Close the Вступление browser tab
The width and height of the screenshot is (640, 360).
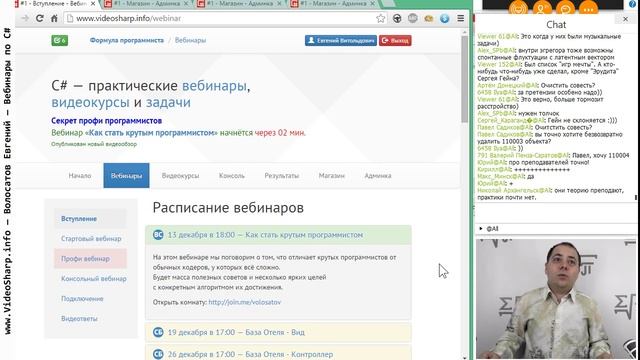click(93, 4)
